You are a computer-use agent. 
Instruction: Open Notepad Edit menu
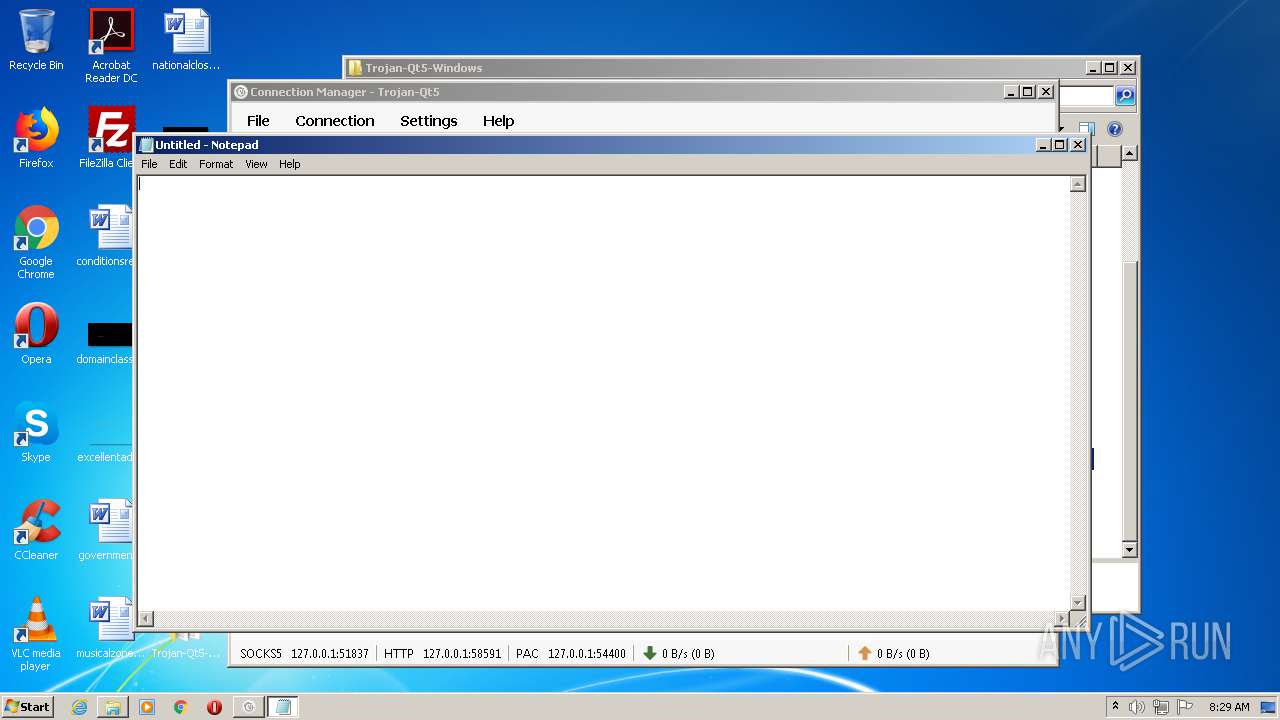(178, 164)
